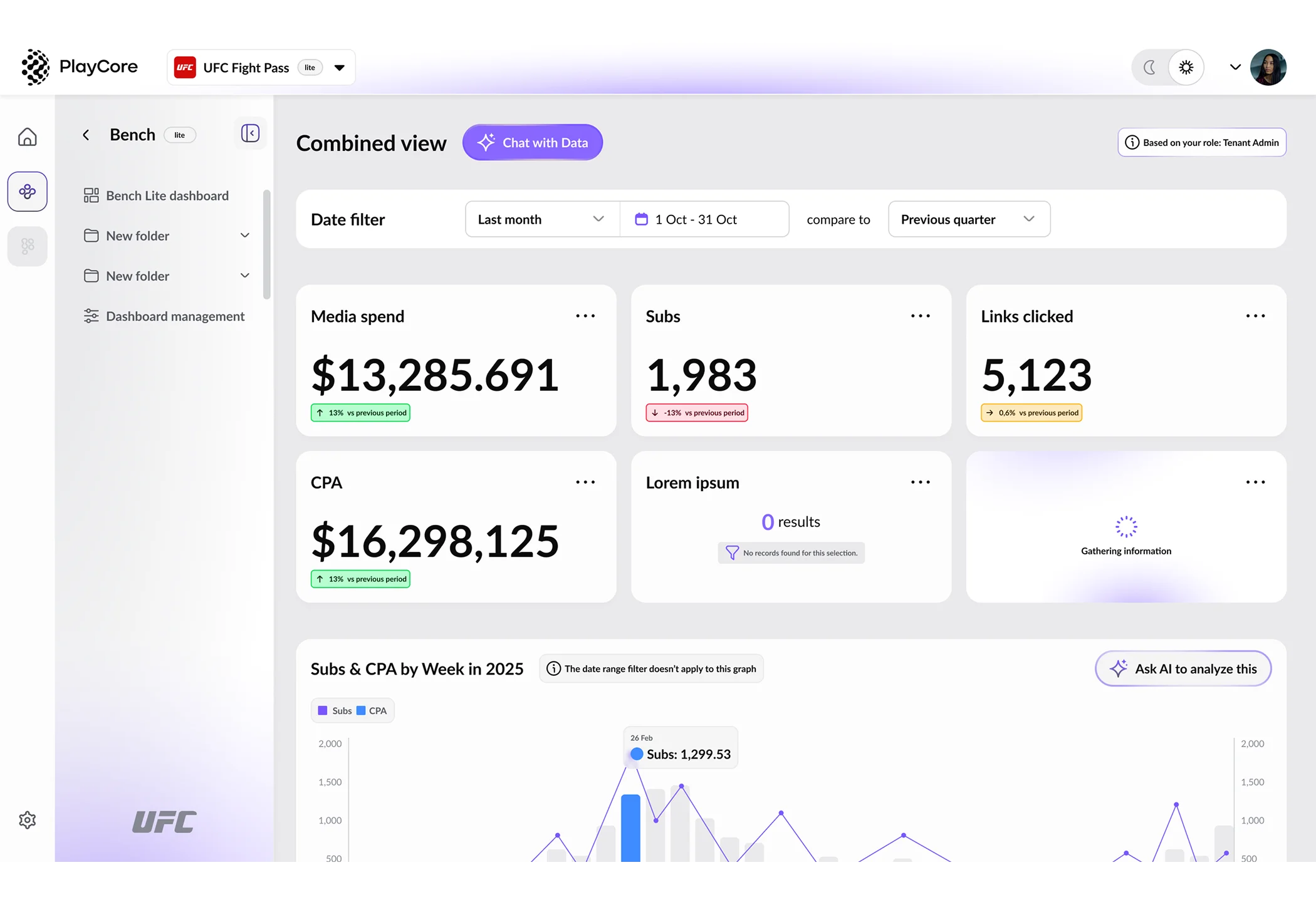
Task: Click the Chat with Data button
Action: tap(532, 142)
